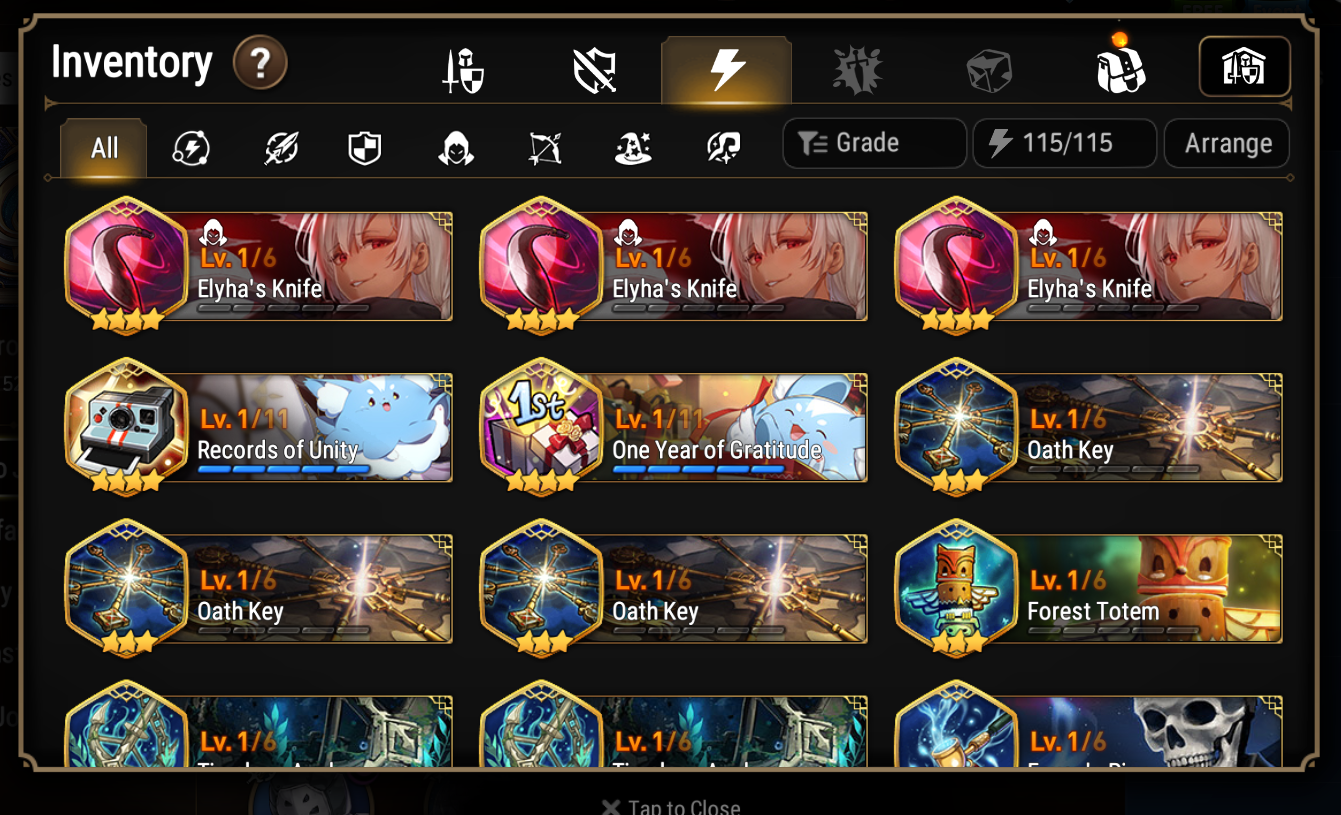1341x815 pixels.
Task: Select the Records of Unity artifact
Action: point(259,427)
